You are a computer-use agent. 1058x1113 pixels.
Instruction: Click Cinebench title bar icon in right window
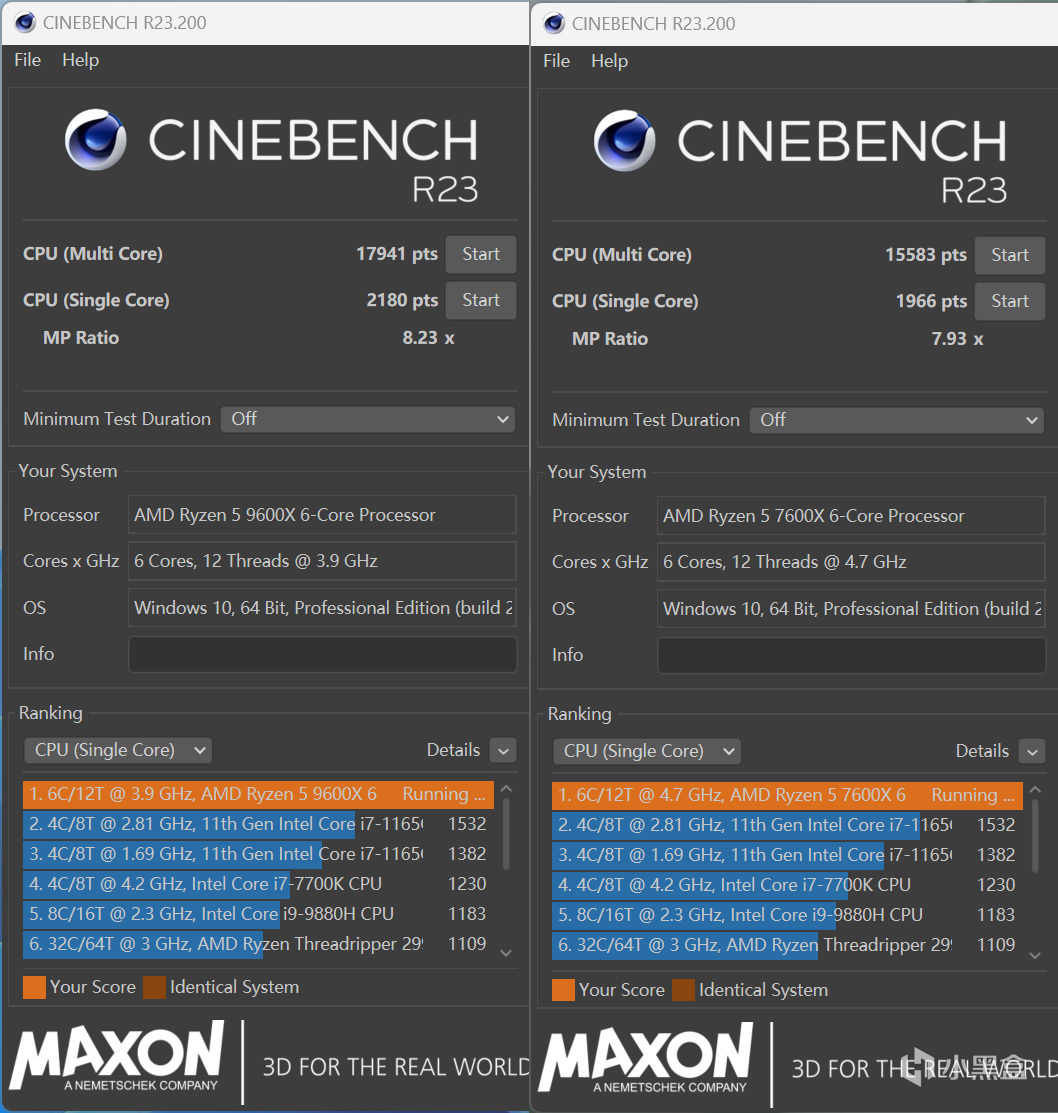click(x=553, y=23)
